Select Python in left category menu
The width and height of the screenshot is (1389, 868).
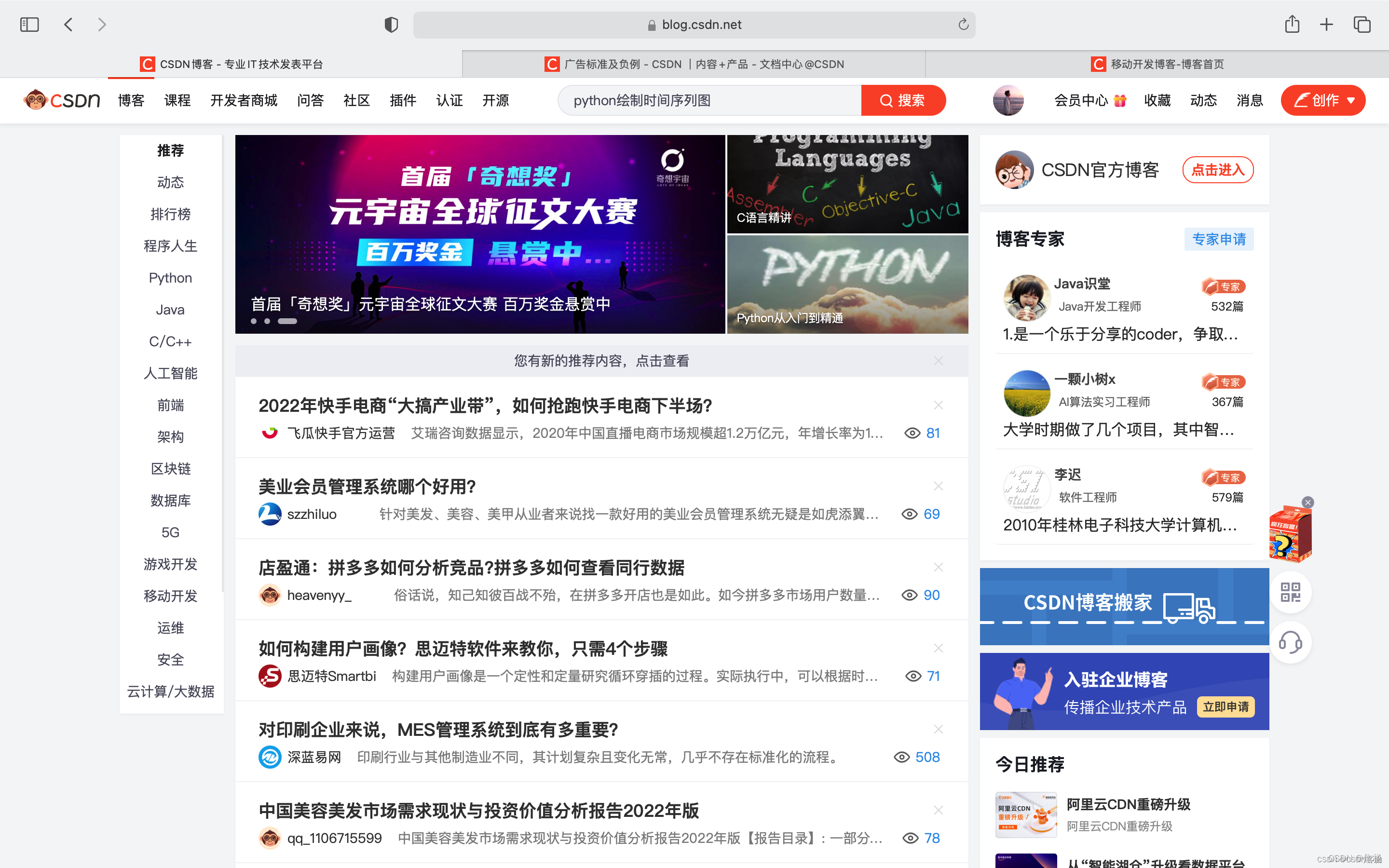[170, 278]
